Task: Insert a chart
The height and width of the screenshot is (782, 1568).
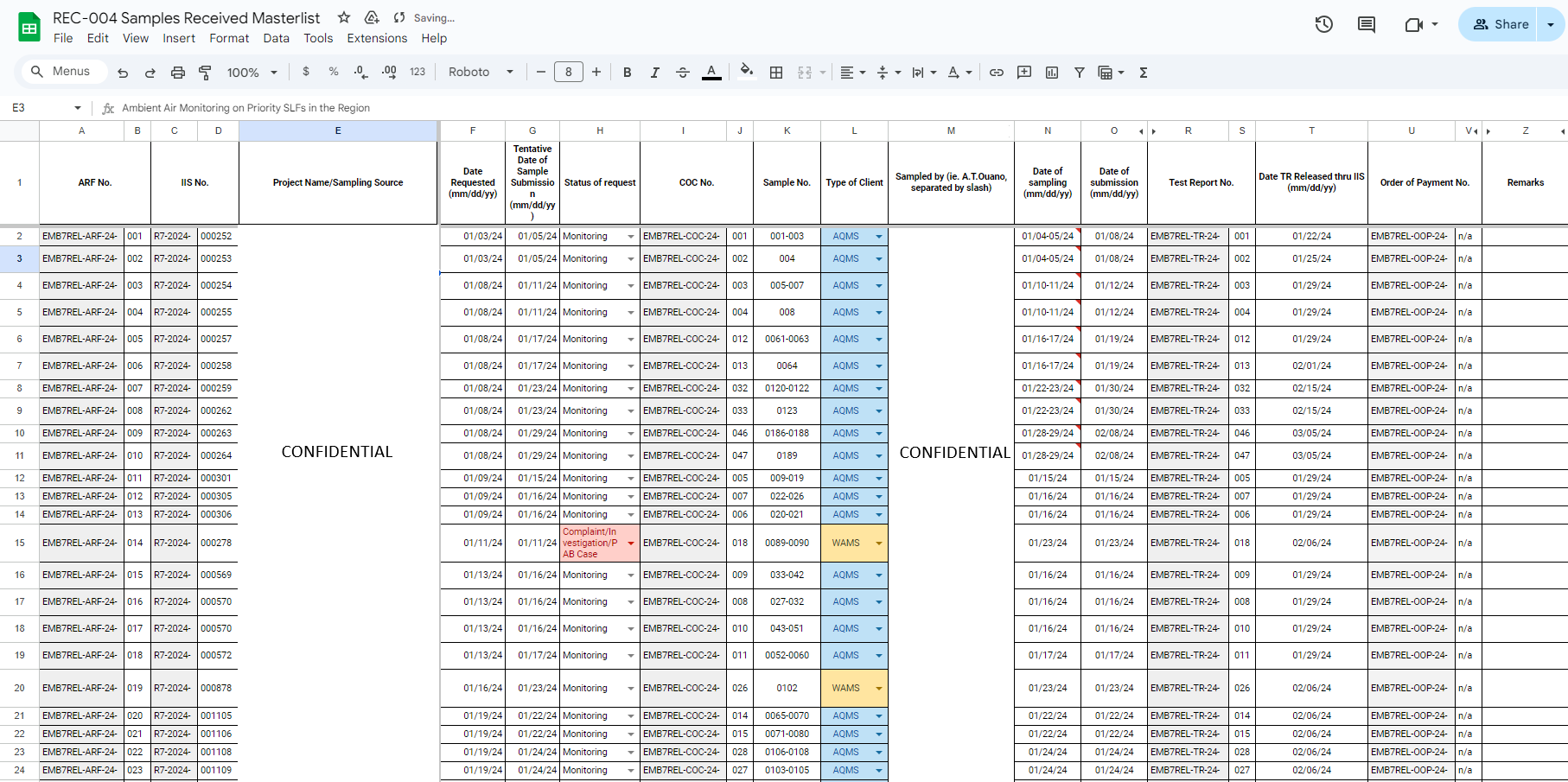Action: pyautogui.click(x=1052, y=73)
